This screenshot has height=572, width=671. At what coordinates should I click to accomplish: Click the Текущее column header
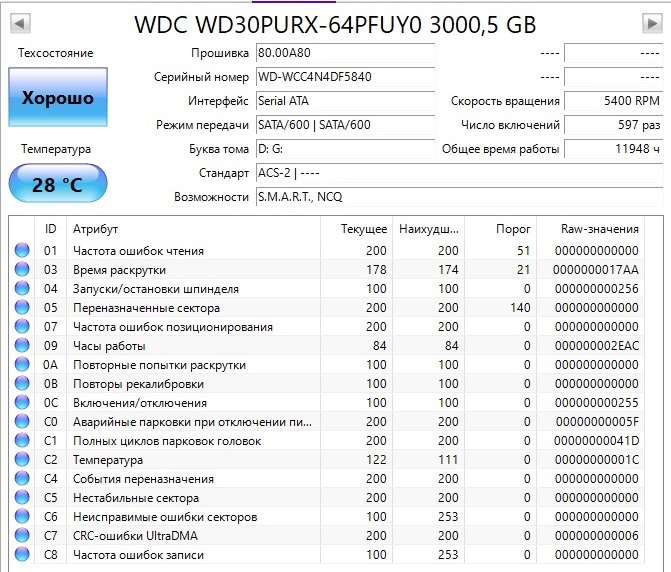click(x=356, y=229)
